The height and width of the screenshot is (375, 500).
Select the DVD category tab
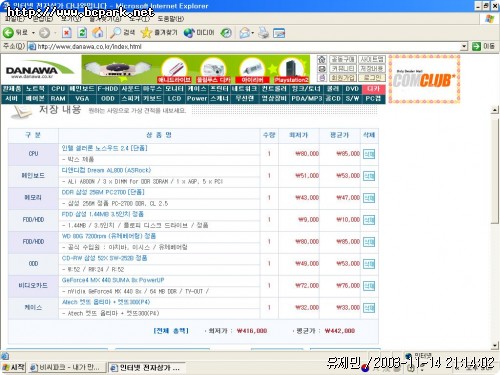pos(352,89)
